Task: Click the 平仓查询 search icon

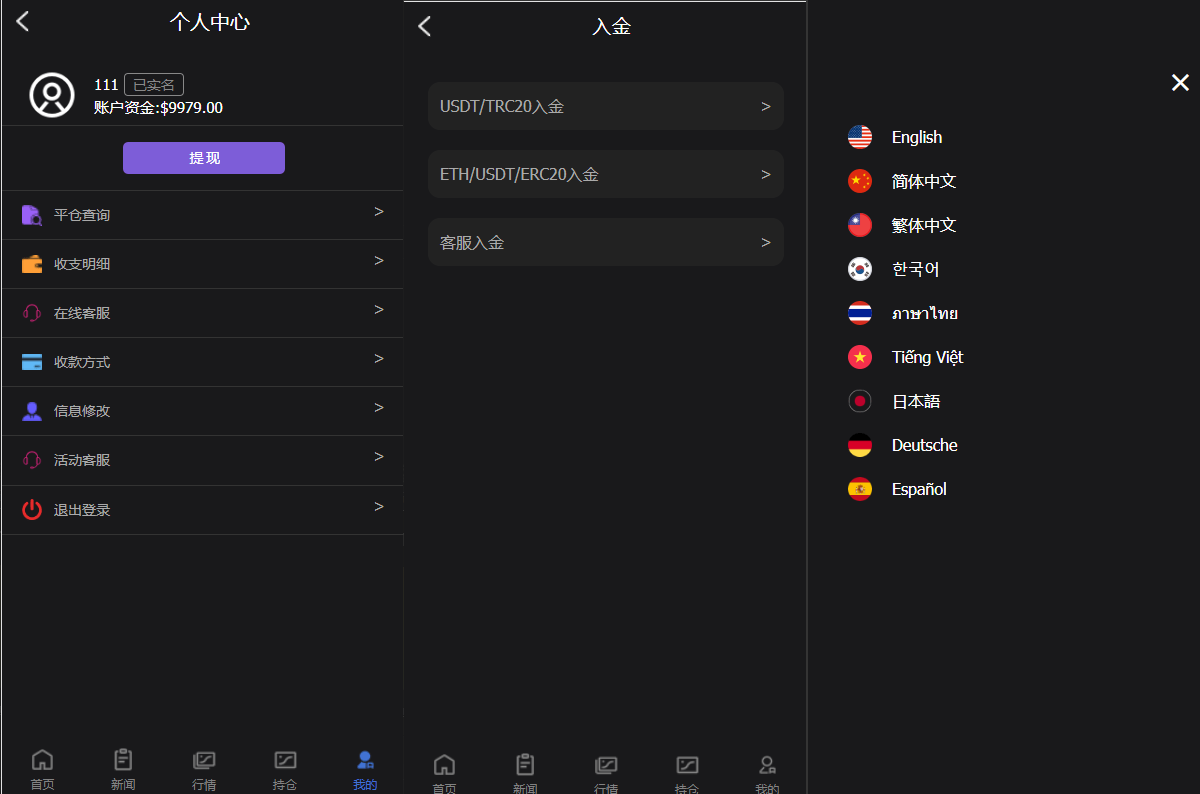Action: pyautogui.click(x=32, y=215)
